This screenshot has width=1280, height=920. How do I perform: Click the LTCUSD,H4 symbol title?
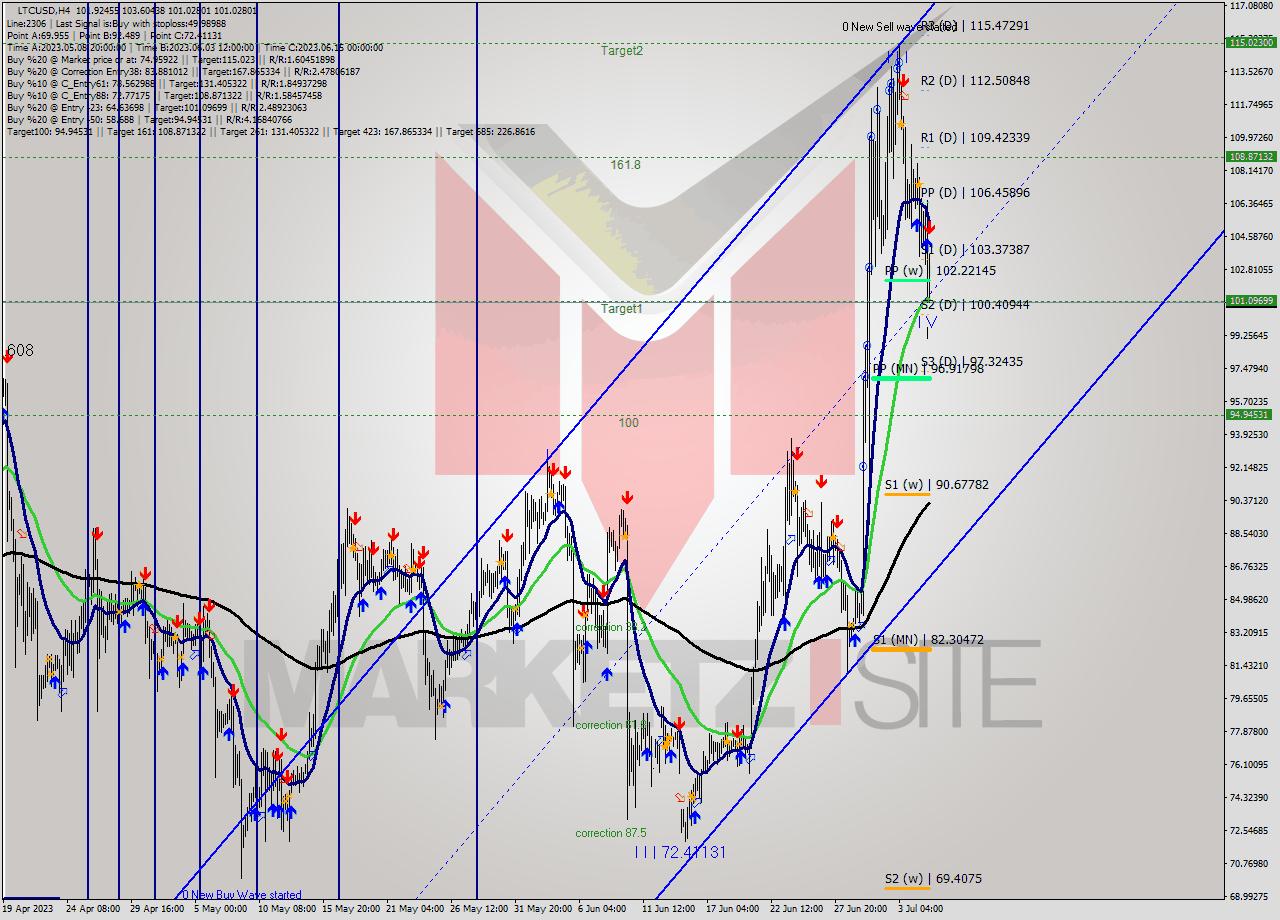44,10
